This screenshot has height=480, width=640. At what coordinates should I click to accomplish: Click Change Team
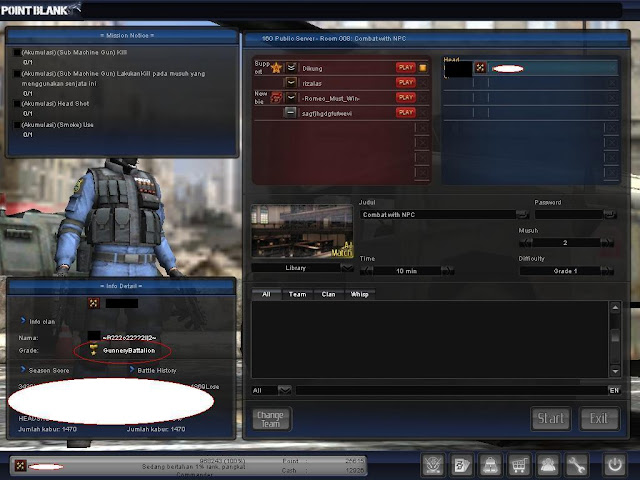[x=270, y=419]
